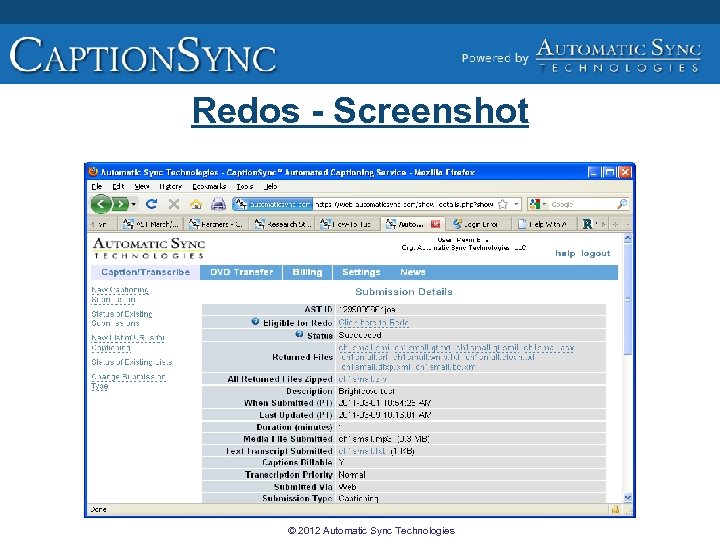Go to Home via house icon

[x=196, y=204]
